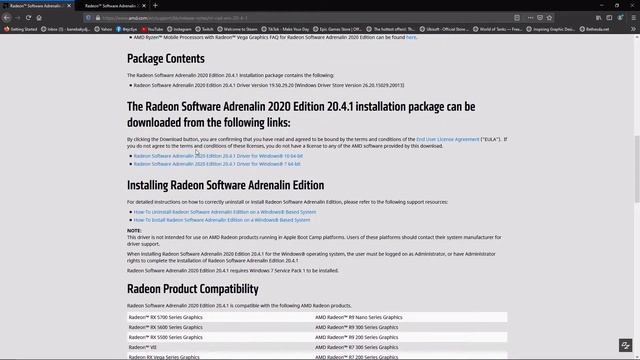Bookmark this page with the star

coord(549,18)
